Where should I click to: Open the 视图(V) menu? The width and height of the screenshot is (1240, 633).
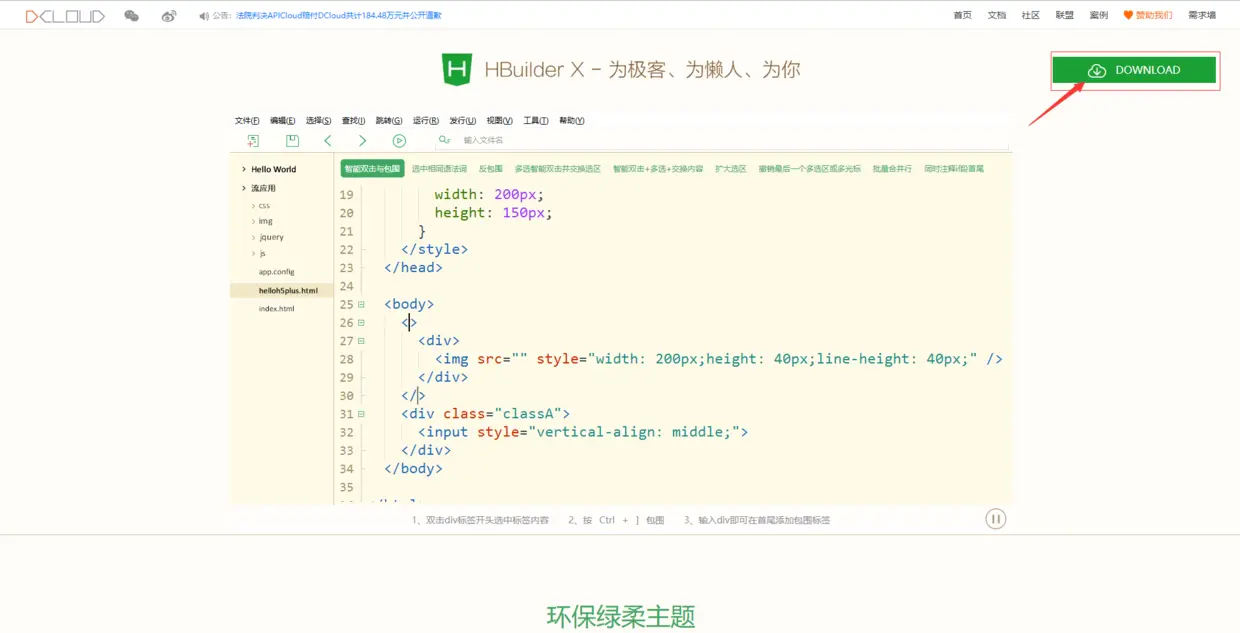(499, 121)
